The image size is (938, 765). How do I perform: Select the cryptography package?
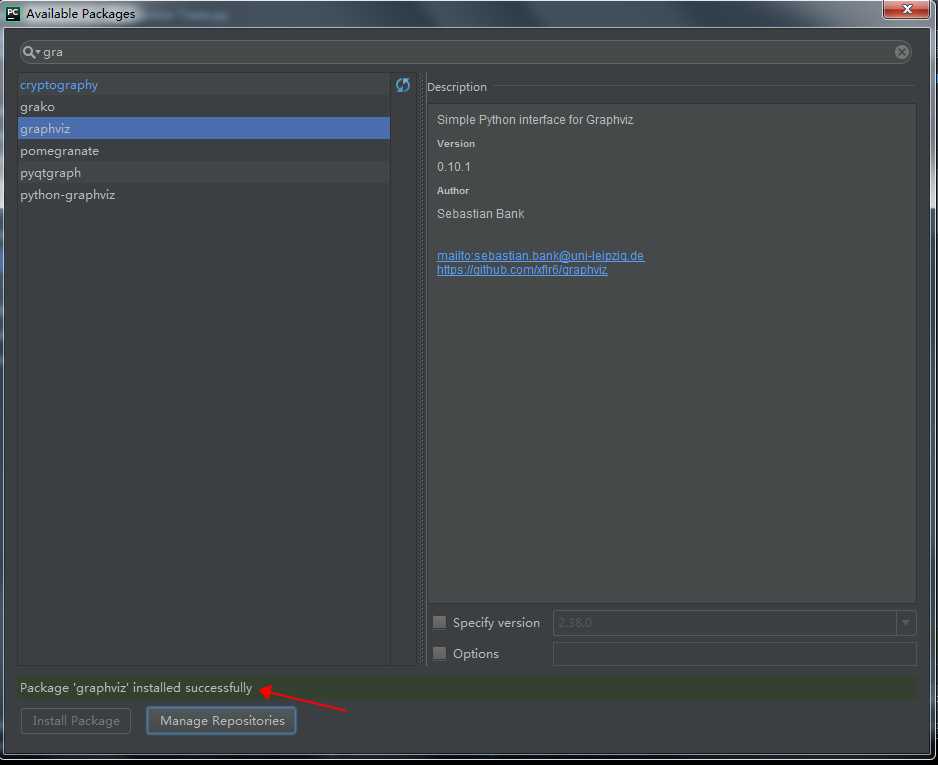(204, 85)
